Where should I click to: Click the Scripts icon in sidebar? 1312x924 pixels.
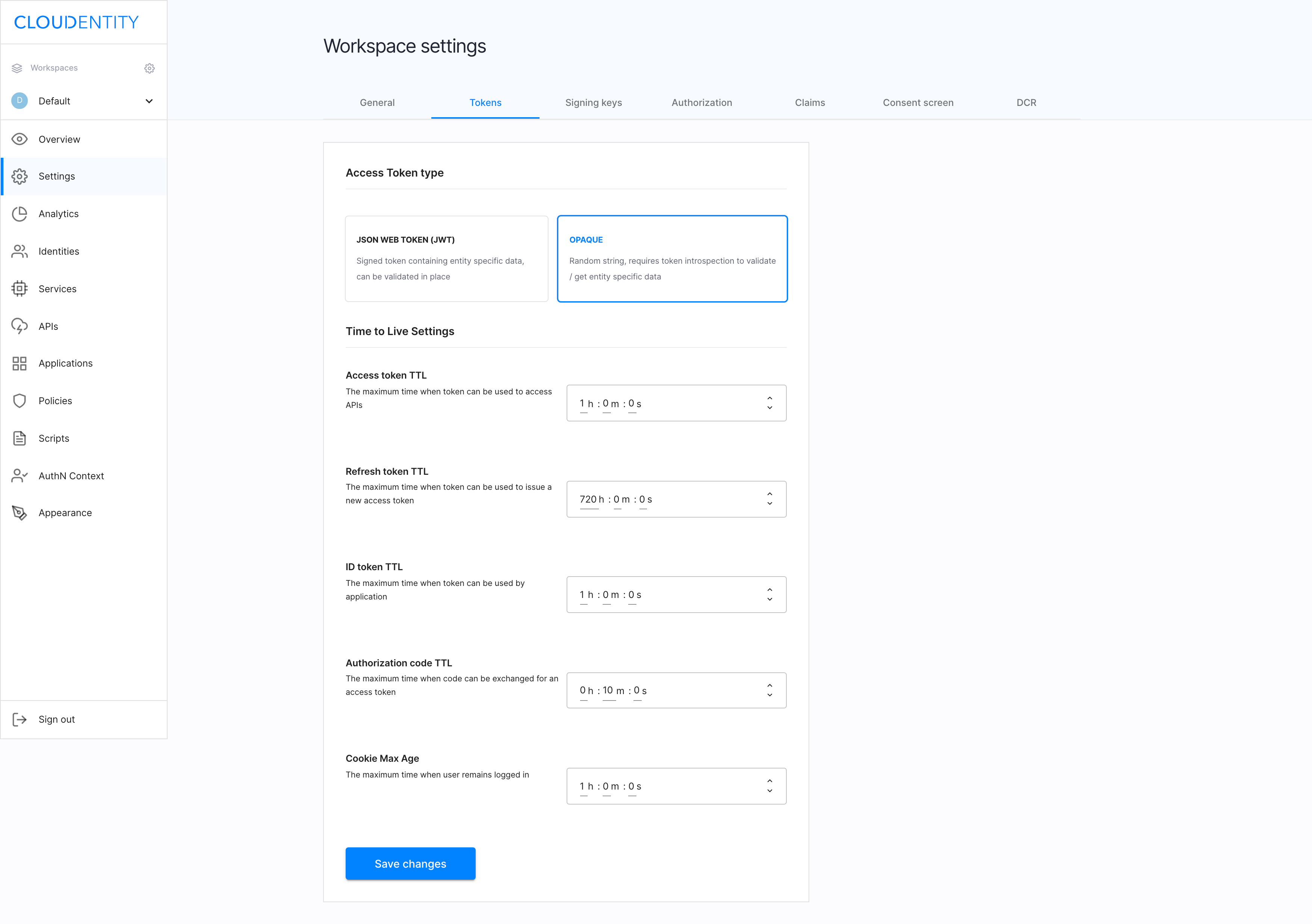[x=19, y=438]
